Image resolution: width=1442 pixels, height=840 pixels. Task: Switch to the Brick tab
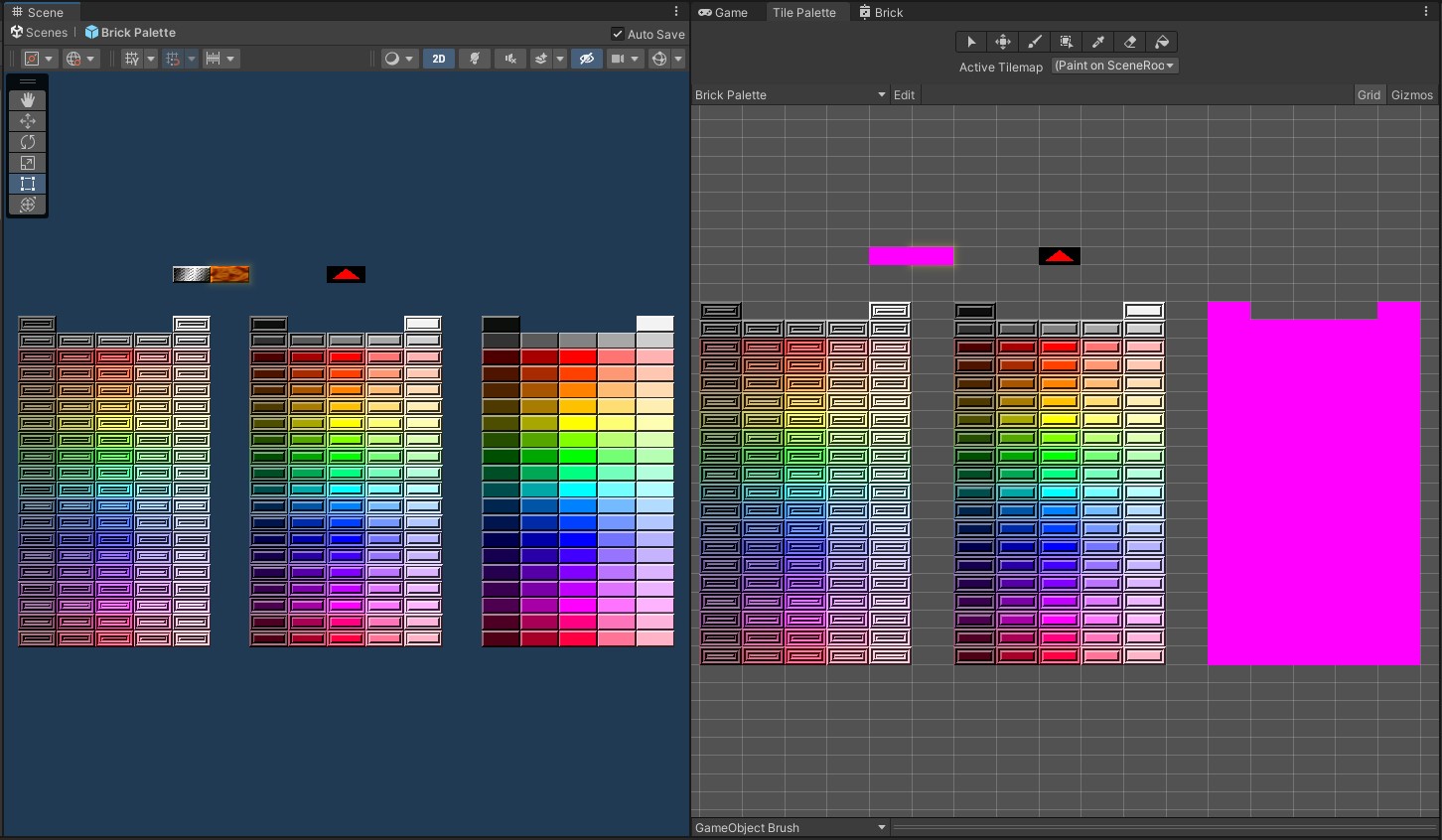[881, 12]
